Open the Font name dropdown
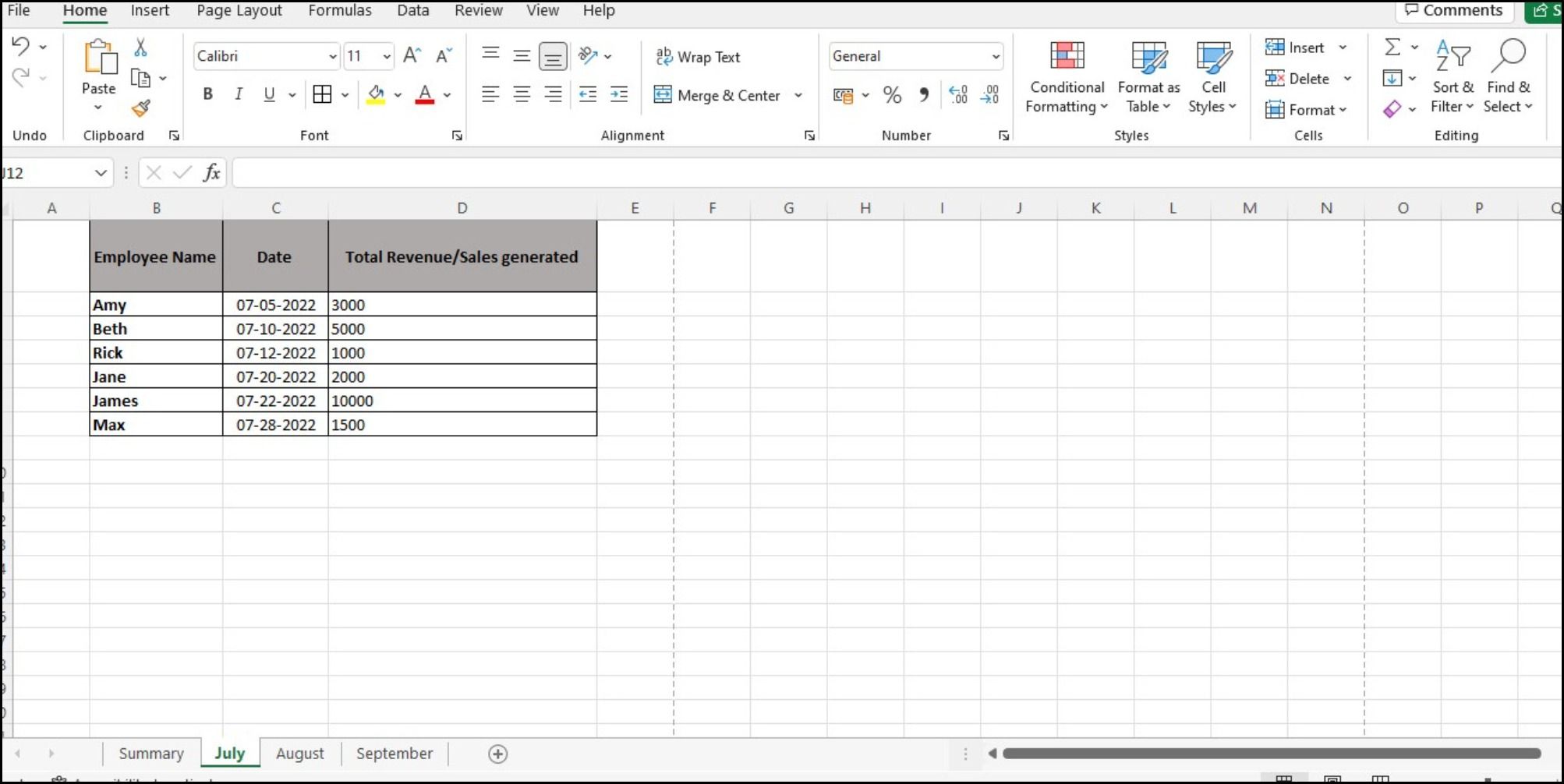 [334, 56]
